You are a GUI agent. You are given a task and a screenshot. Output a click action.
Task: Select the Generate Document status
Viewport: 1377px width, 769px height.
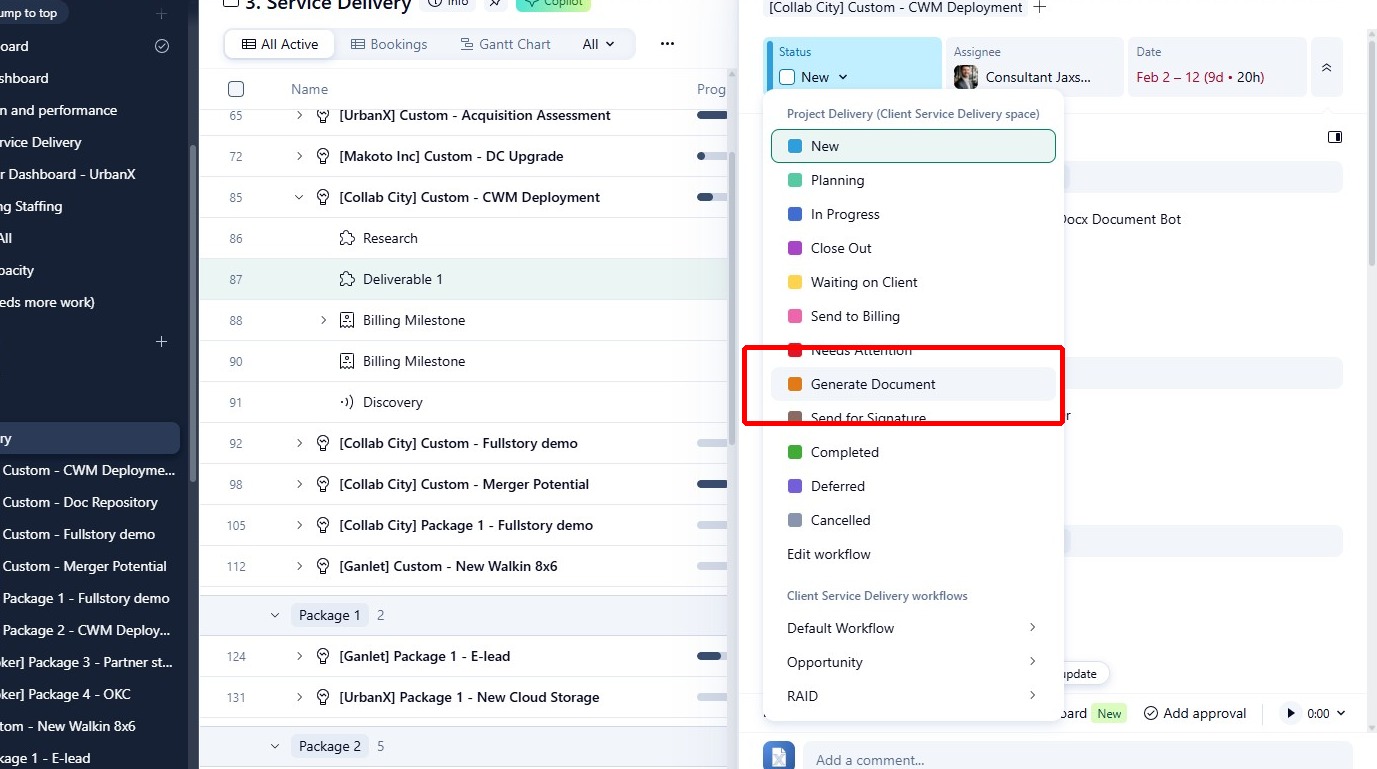click(x=873, y=384)
